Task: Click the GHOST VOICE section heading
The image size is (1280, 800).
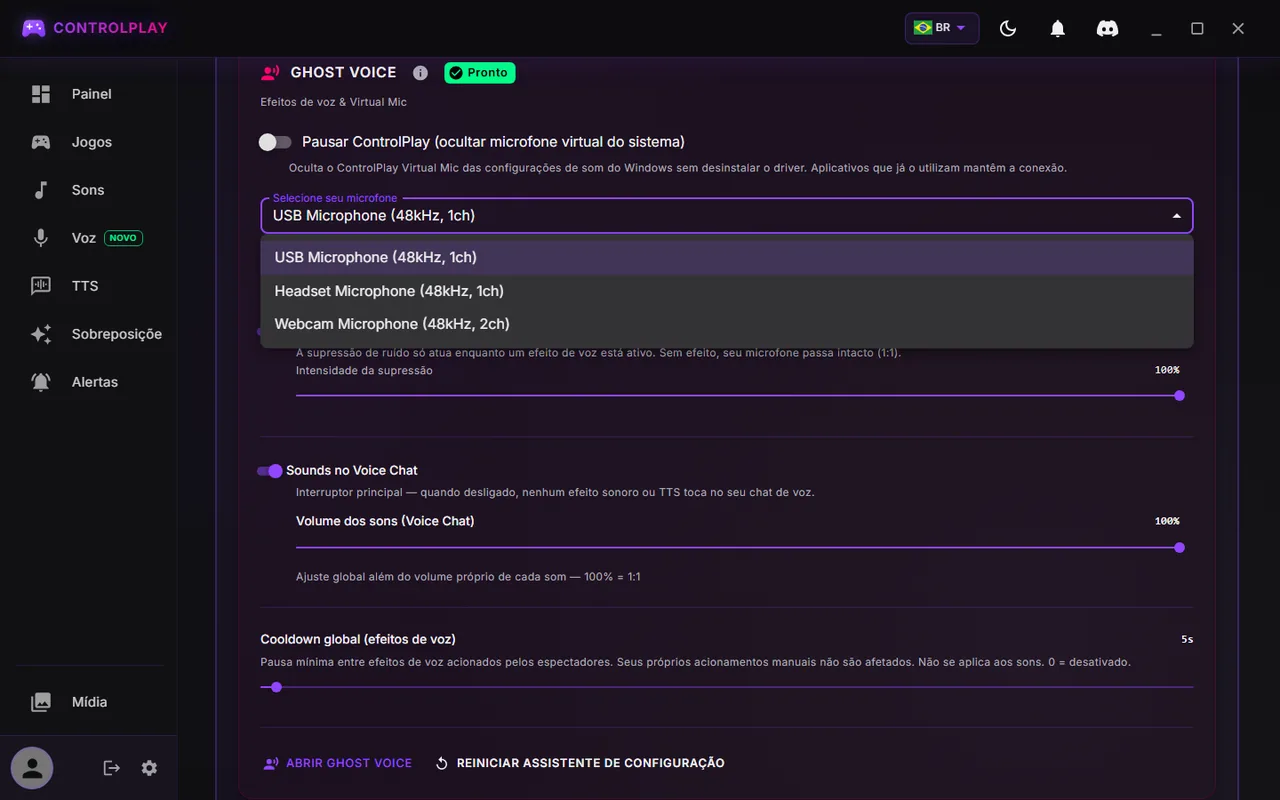Action: (343, 73)
